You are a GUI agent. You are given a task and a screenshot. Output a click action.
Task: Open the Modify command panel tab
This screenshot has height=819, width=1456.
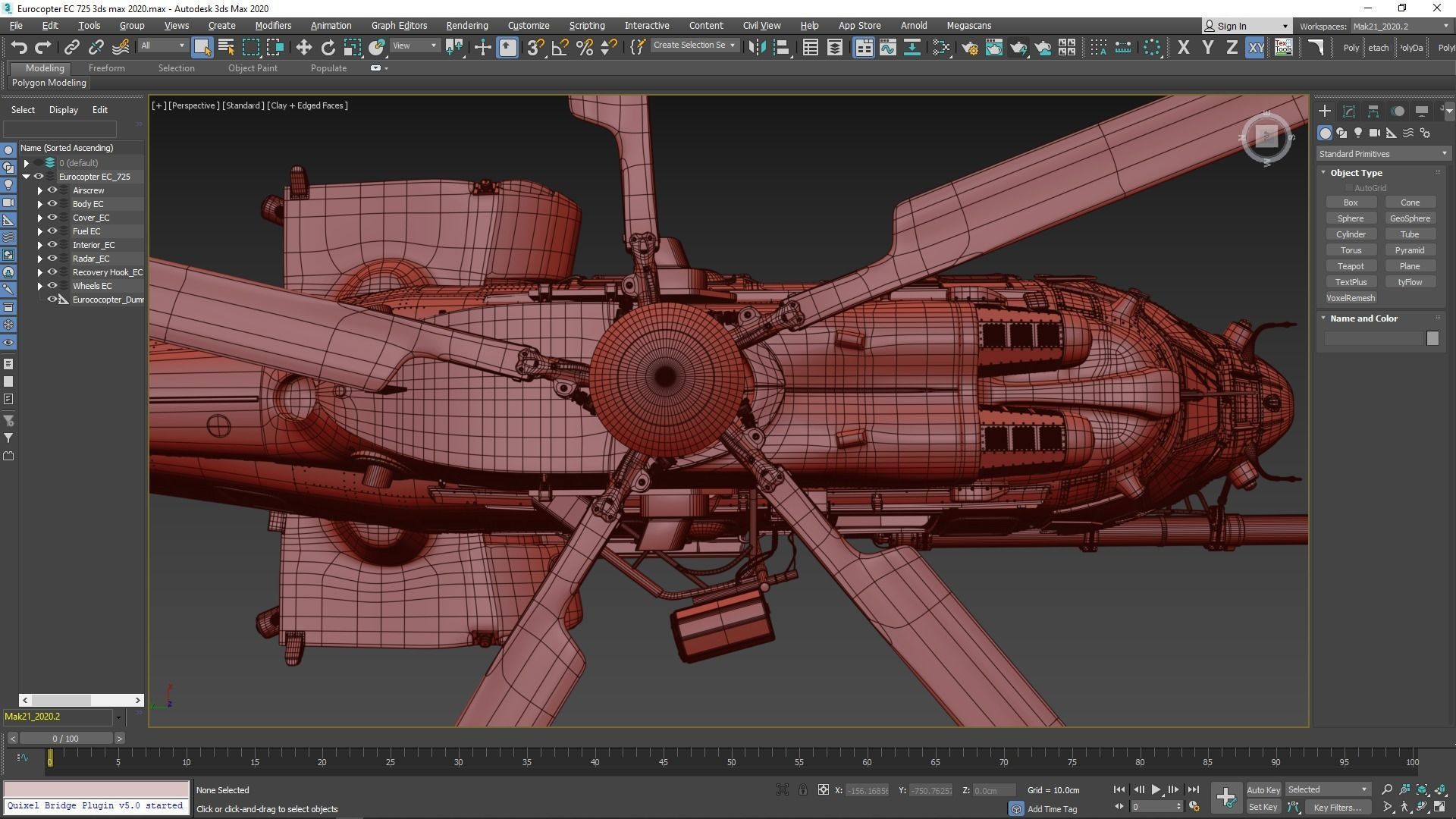click(1348, 111)
